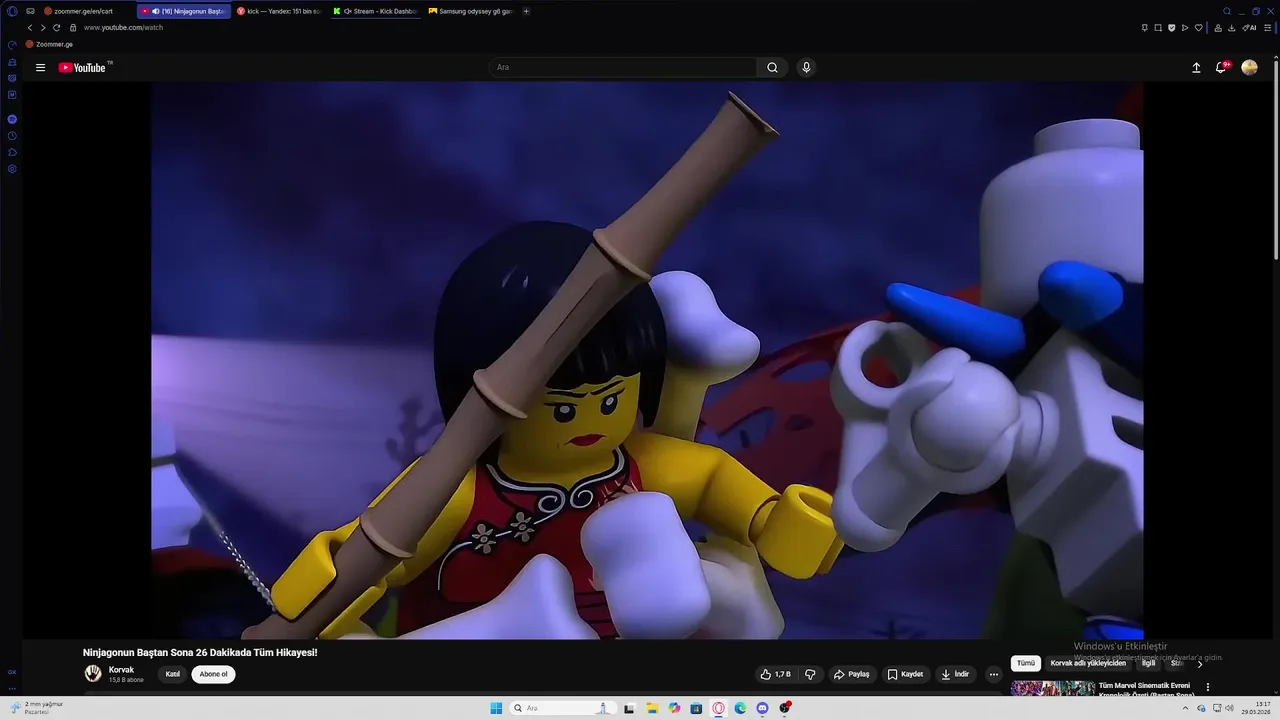Open the Korvak channel name link

pos(121,670)
